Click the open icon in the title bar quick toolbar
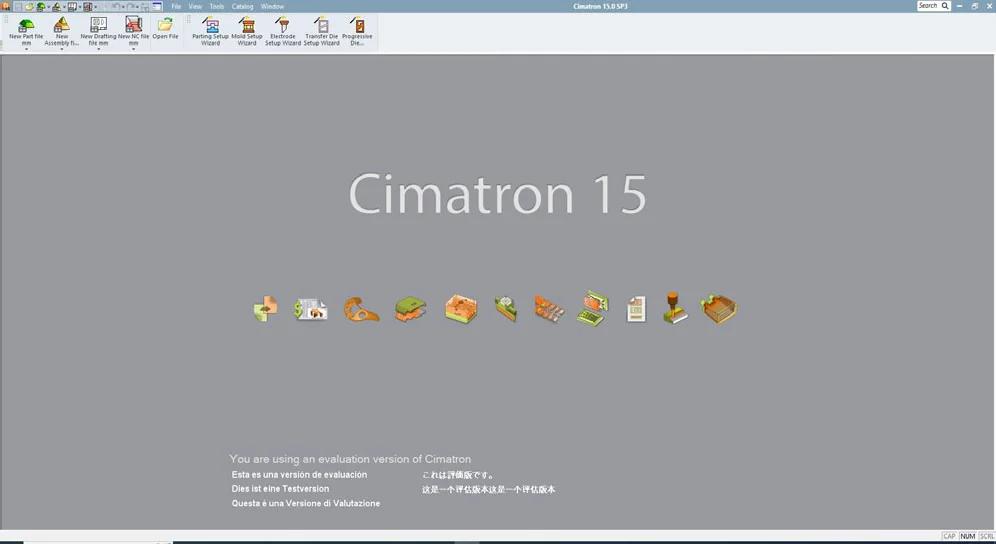Screen dimensions: 996x544 29,6
